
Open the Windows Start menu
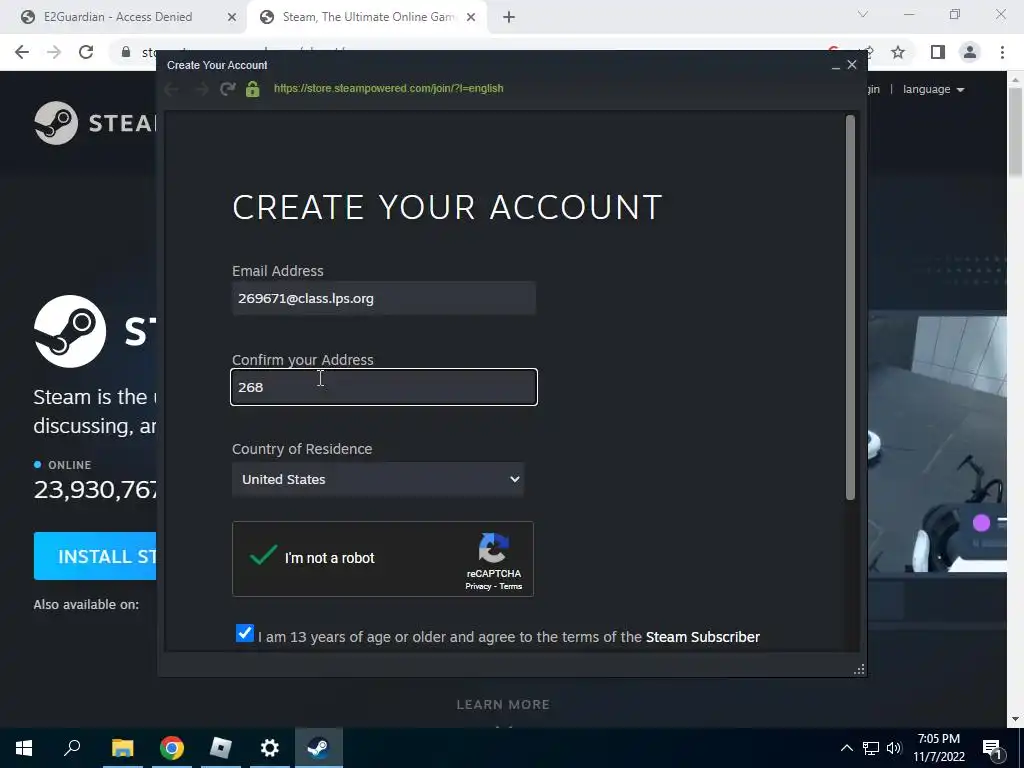24,748
